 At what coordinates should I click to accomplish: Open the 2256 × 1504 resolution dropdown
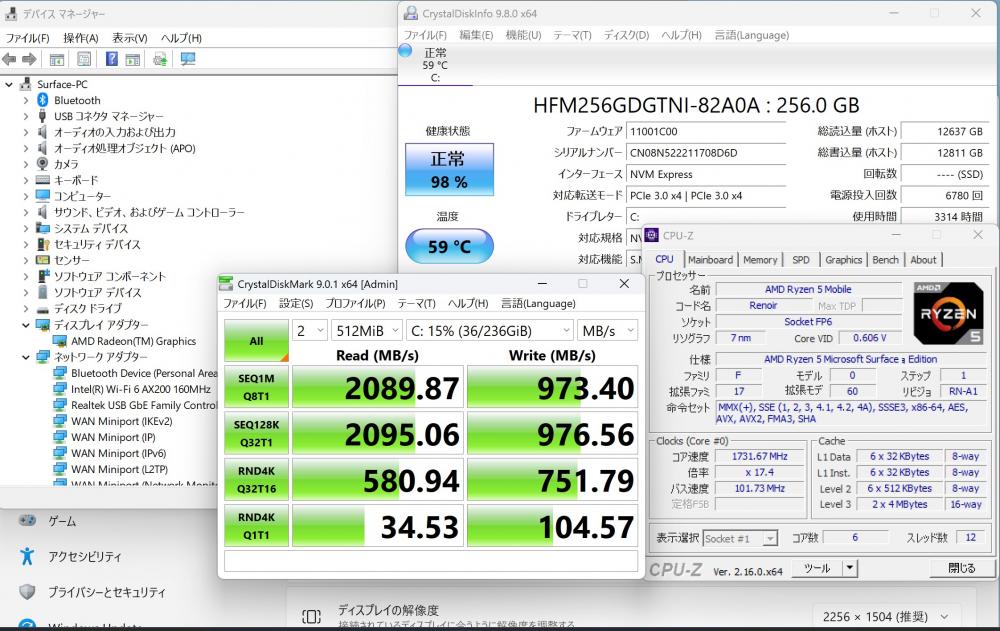(887, 617)
